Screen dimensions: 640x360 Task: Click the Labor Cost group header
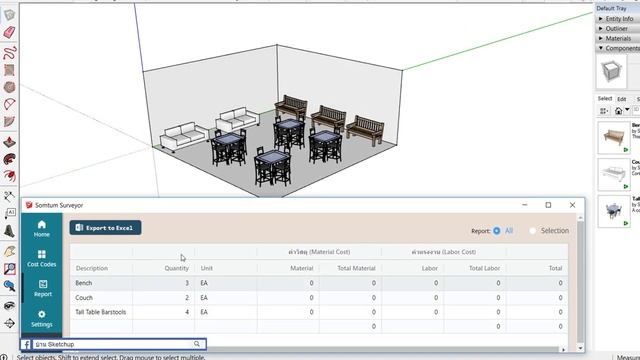coord(444,252)
